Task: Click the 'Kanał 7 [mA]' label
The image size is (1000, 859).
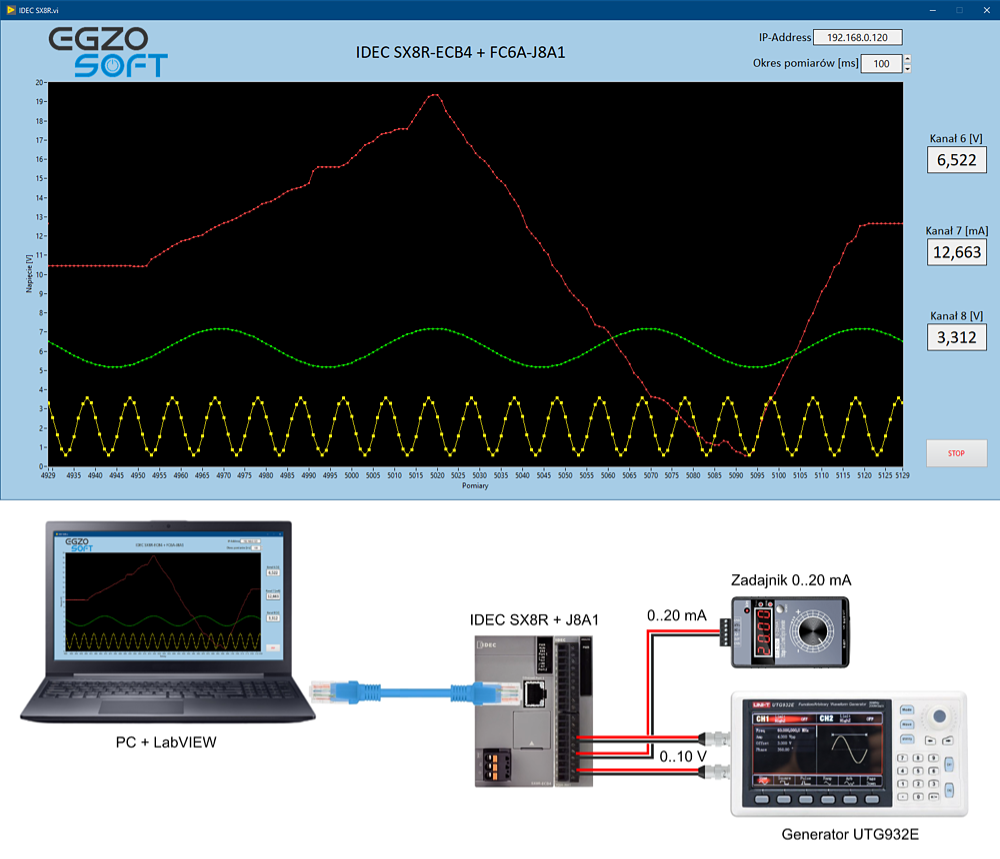Action: (x=957, y=231)
